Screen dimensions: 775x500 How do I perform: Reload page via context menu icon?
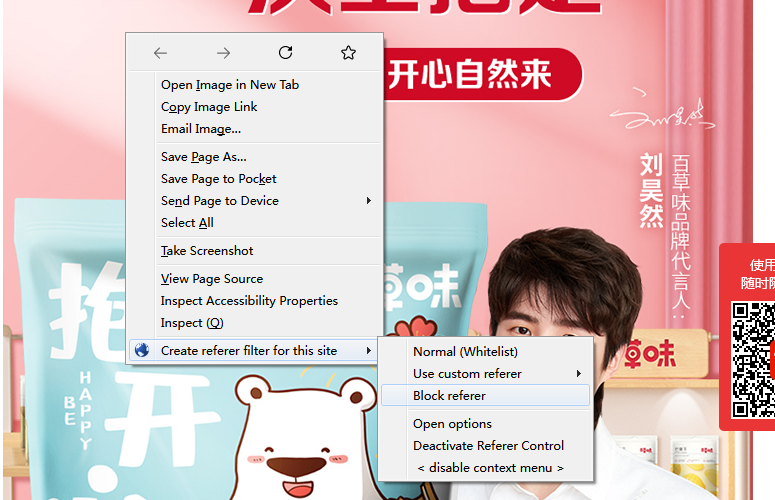pos(286,52)
